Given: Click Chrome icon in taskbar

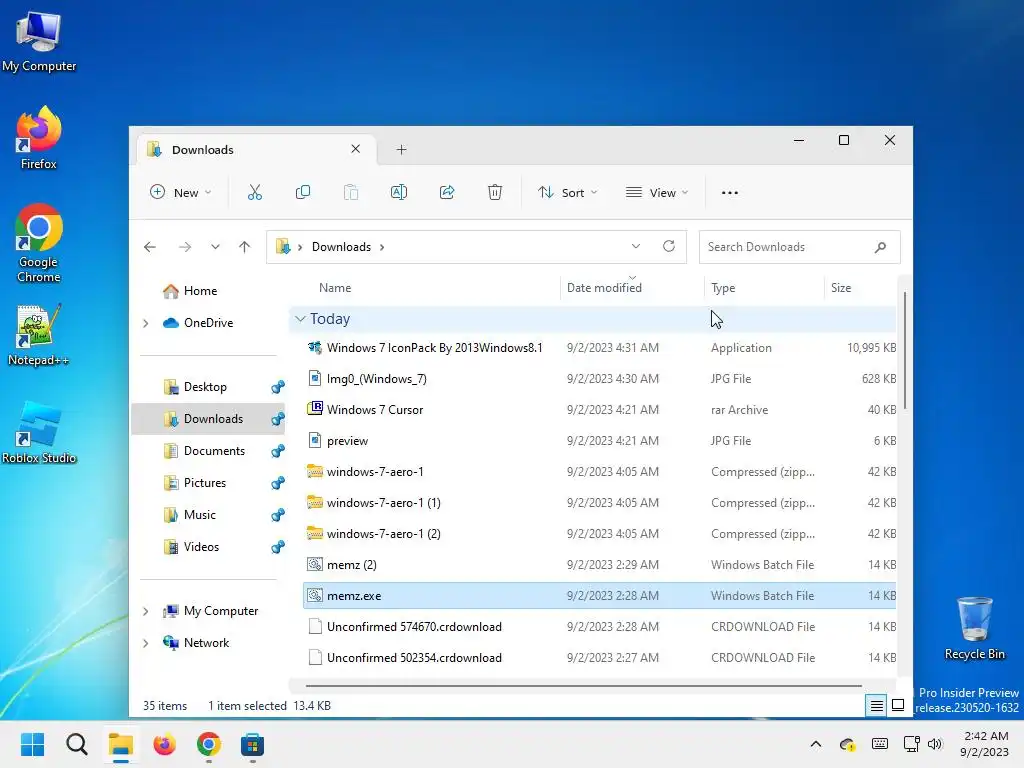Looking at the screenshot, I should (x=208, y=744).
